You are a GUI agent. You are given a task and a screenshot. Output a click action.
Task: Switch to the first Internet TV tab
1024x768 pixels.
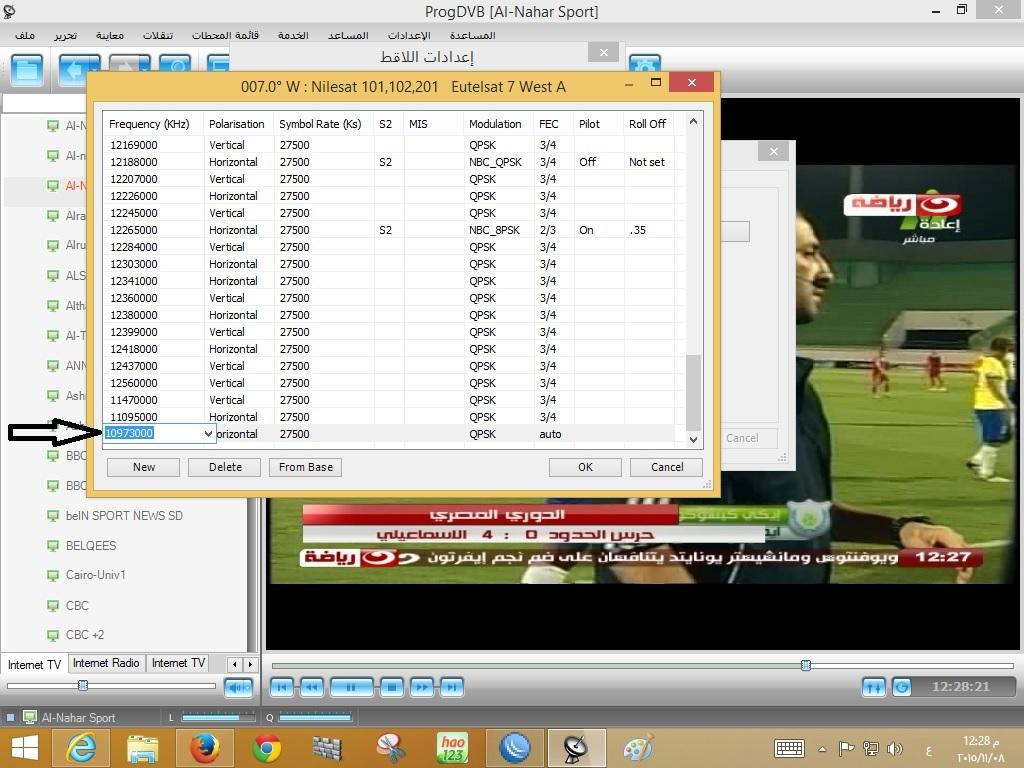tap(34, 664)
